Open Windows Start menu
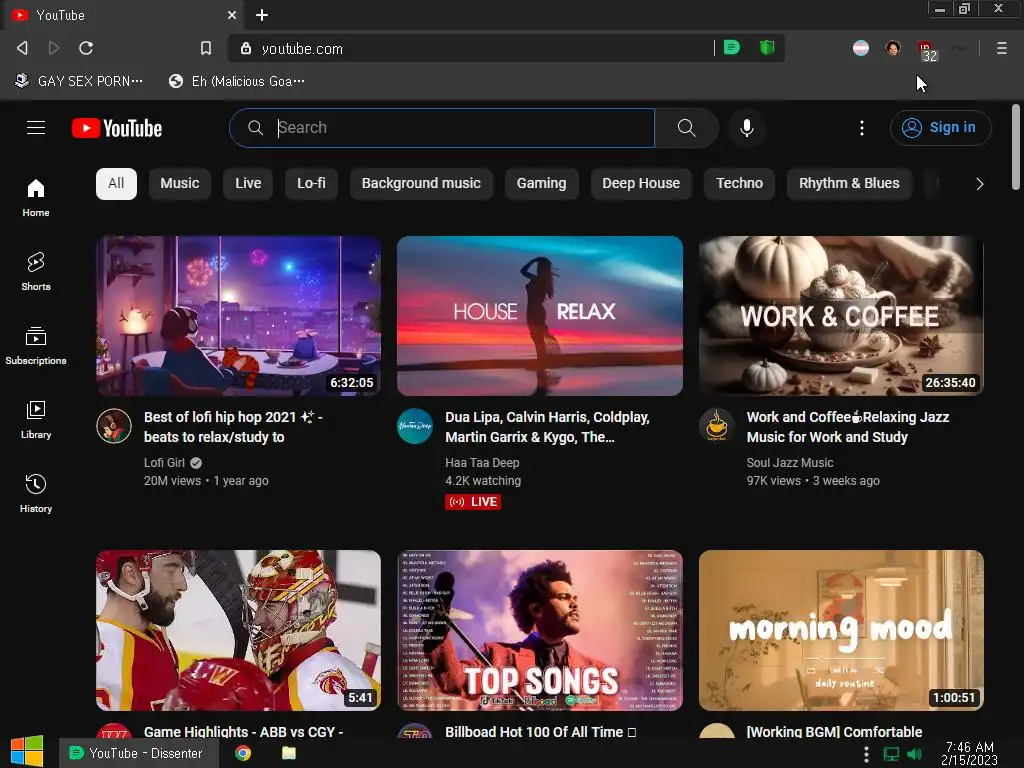 click(x=27, y=751)
